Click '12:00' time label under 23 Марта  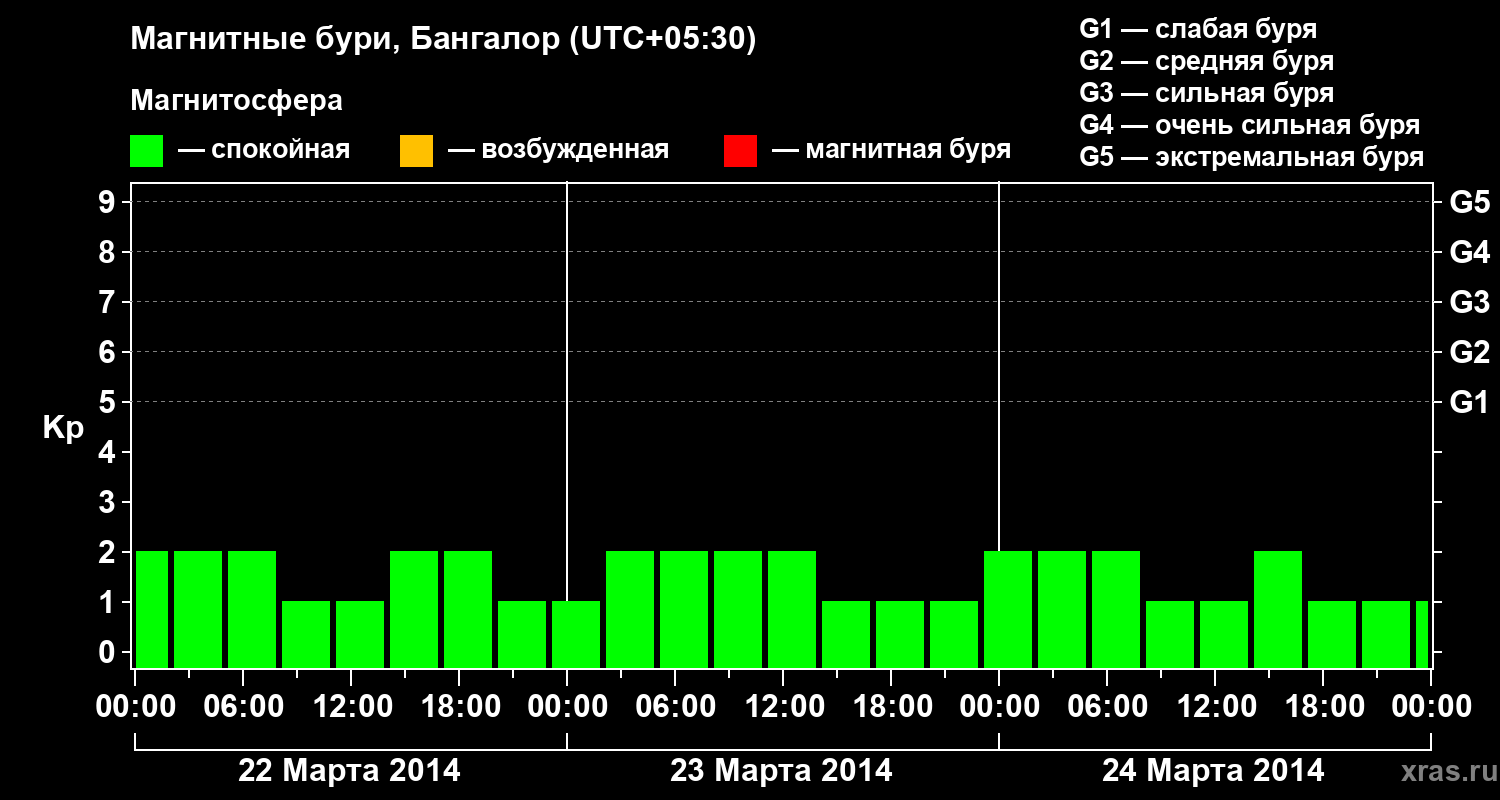pos(783,707)
